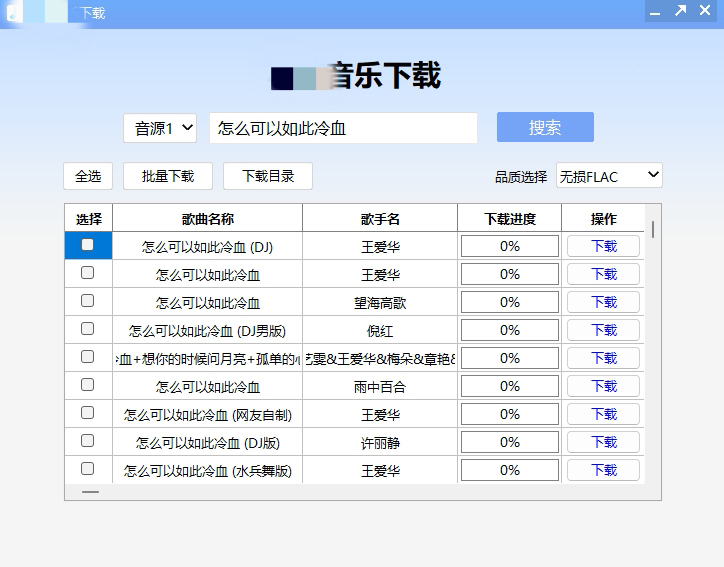Click the 搜索 search button
724x567 pixels.
tap(545, 127)
